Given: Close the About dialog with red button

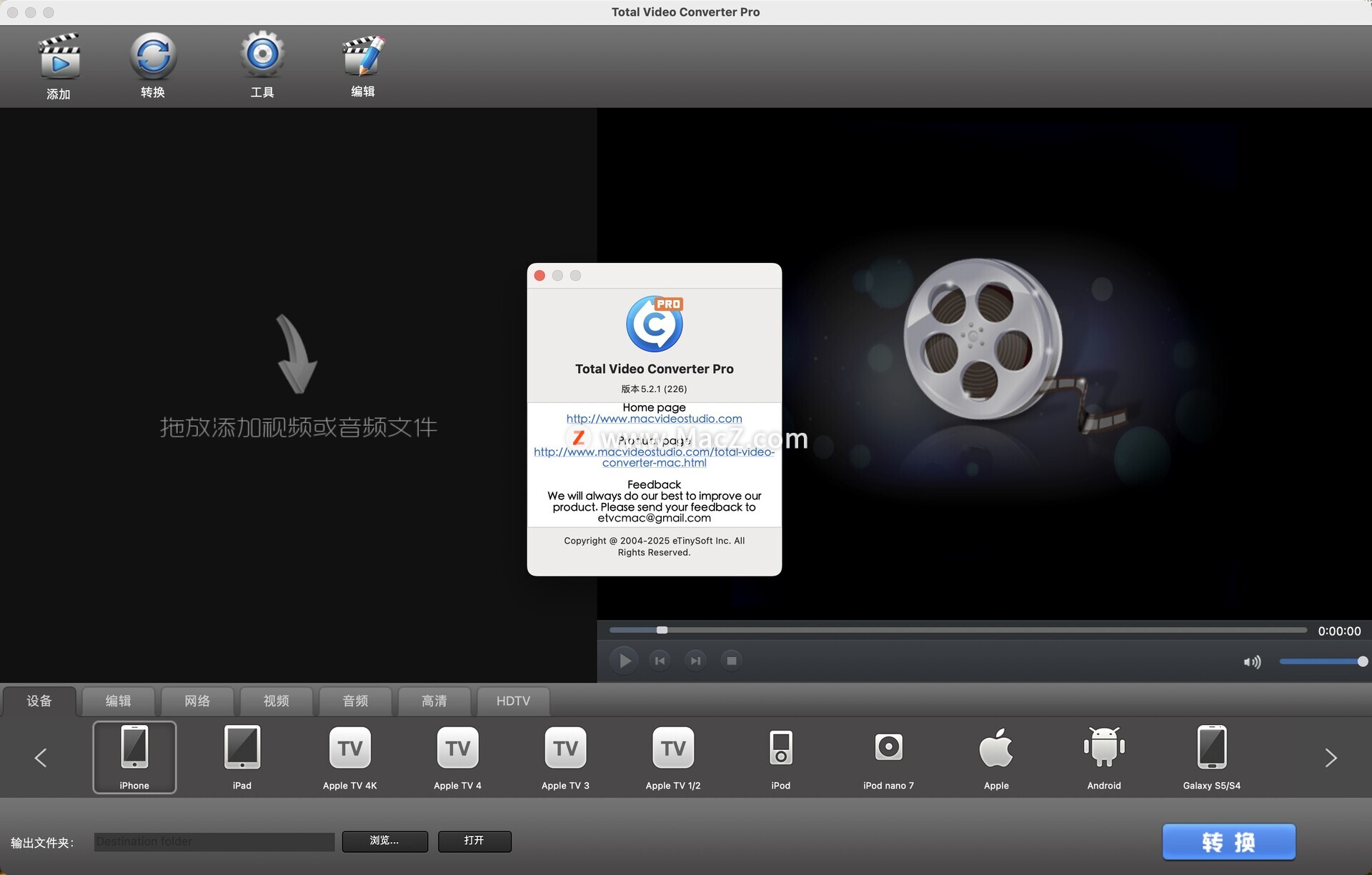Looking at the screenshot, I should click(540, 276).
